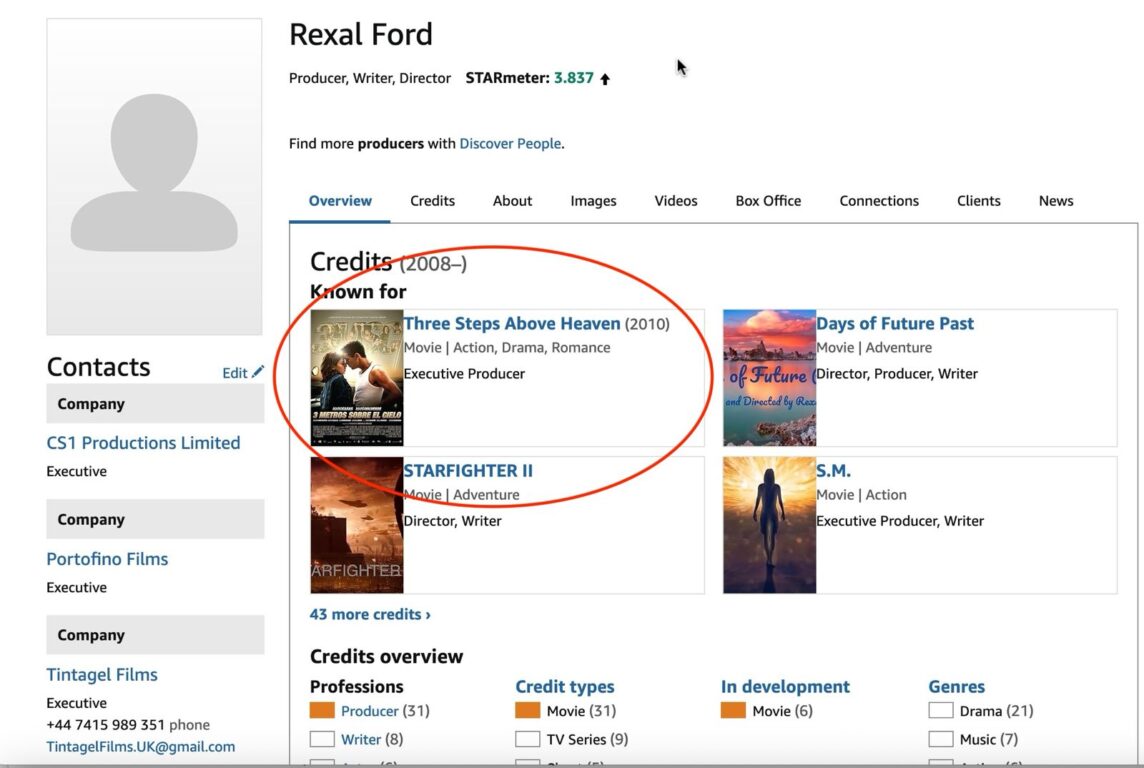The width and height of the screenshot is (1144, 768).
Task: Open the S.M. movie poster
Action: click(x=770, y=525)
